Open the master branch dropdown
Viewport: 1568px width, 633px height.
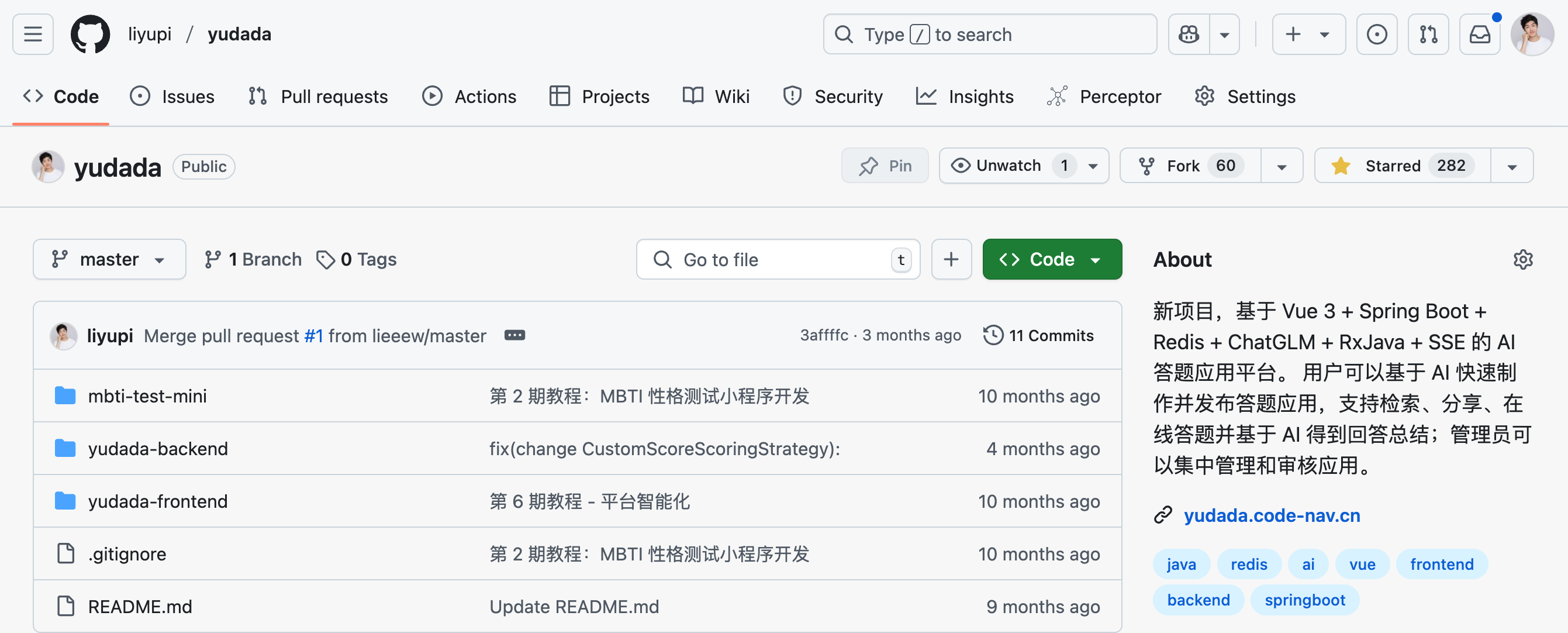point(109,260)
